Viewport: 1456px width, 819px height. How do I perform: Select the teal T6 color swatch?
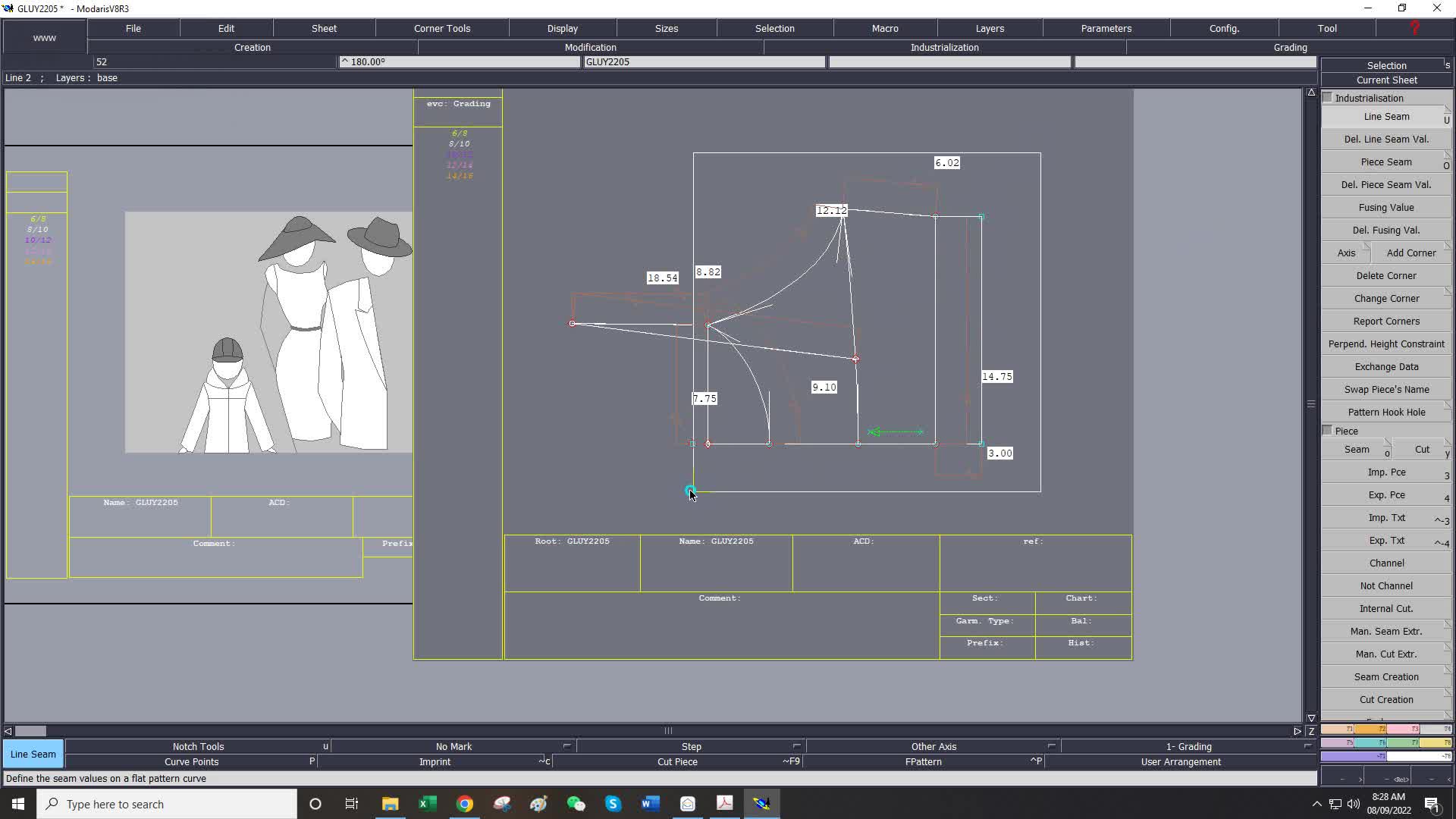pyautogui.click(x=1370, y=742)
